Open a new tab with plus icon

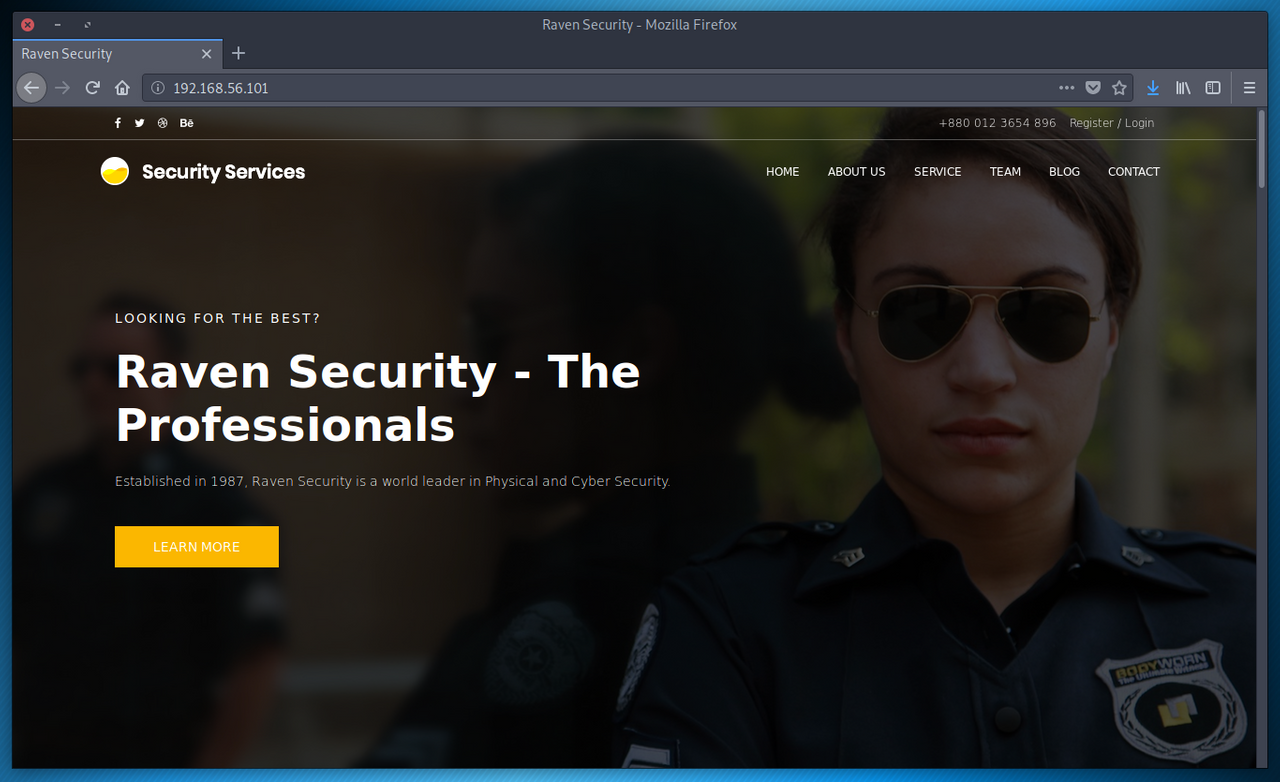238,53
